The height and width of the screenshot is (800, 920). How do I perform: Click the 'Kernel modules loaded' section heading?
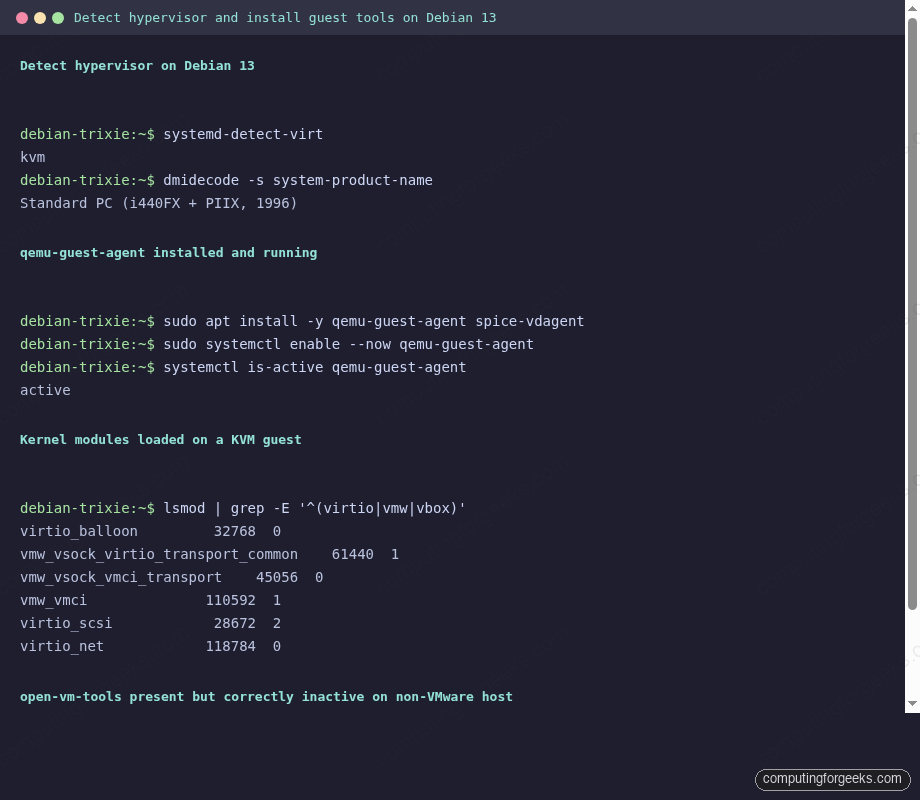(161, 439)
